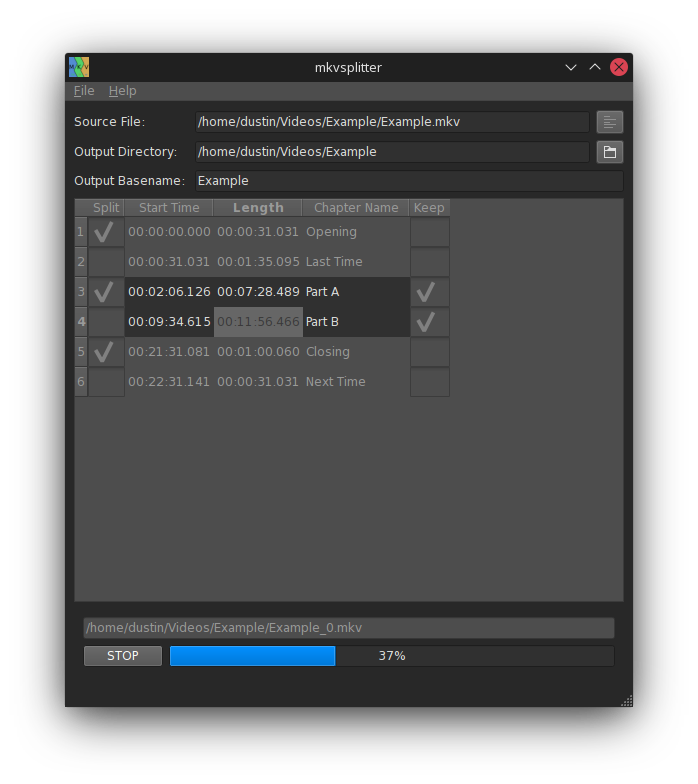This screenshot has height=784, width=698.
Task: Click the source file browse icon
Action: click(610, 122)
